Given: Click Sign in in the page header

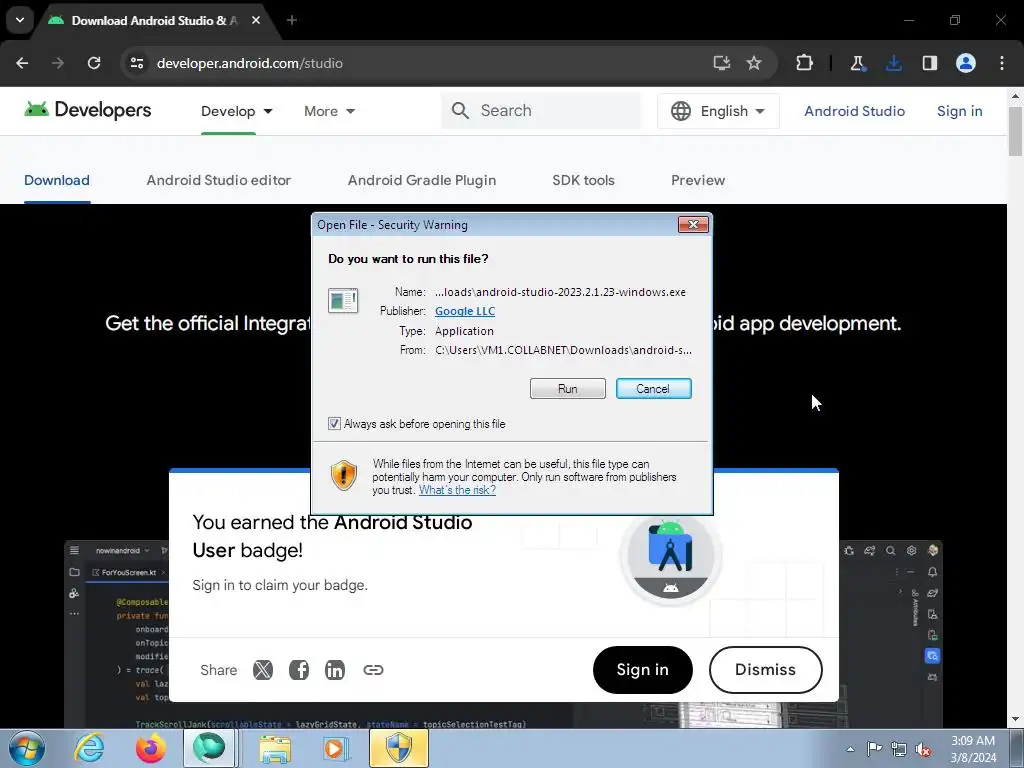Looking at the screenshot, I should coord(959,111).
